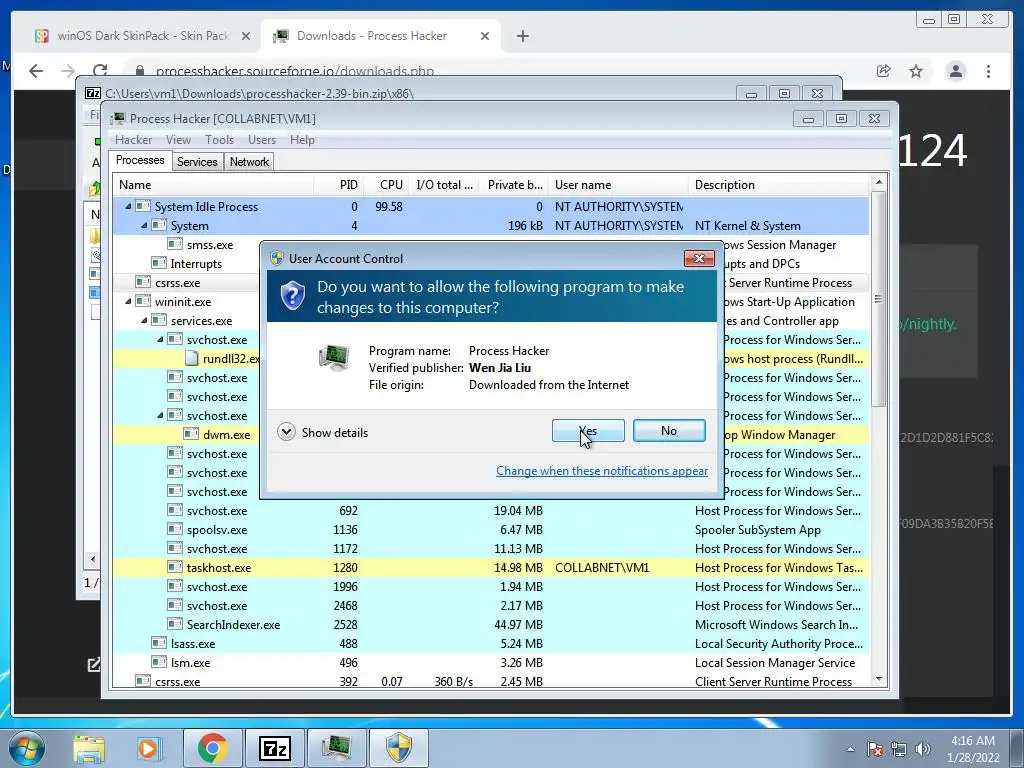Reload the page in Chrome
The width and height of the screenshot is (1024, 768).
pyautogui.click(x=100, y=71)
